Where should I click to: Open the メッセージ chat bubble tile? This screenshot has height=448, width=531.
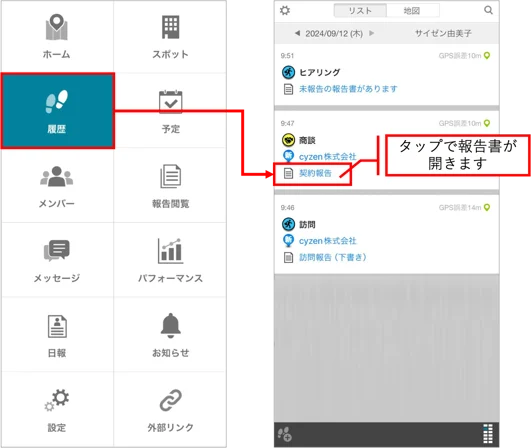57,260
